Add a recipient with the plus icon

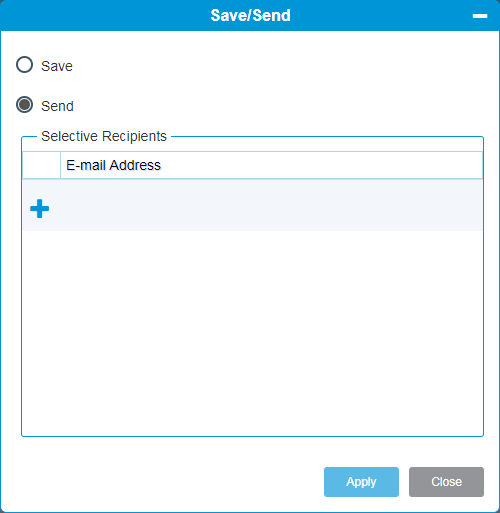[39, 209]
